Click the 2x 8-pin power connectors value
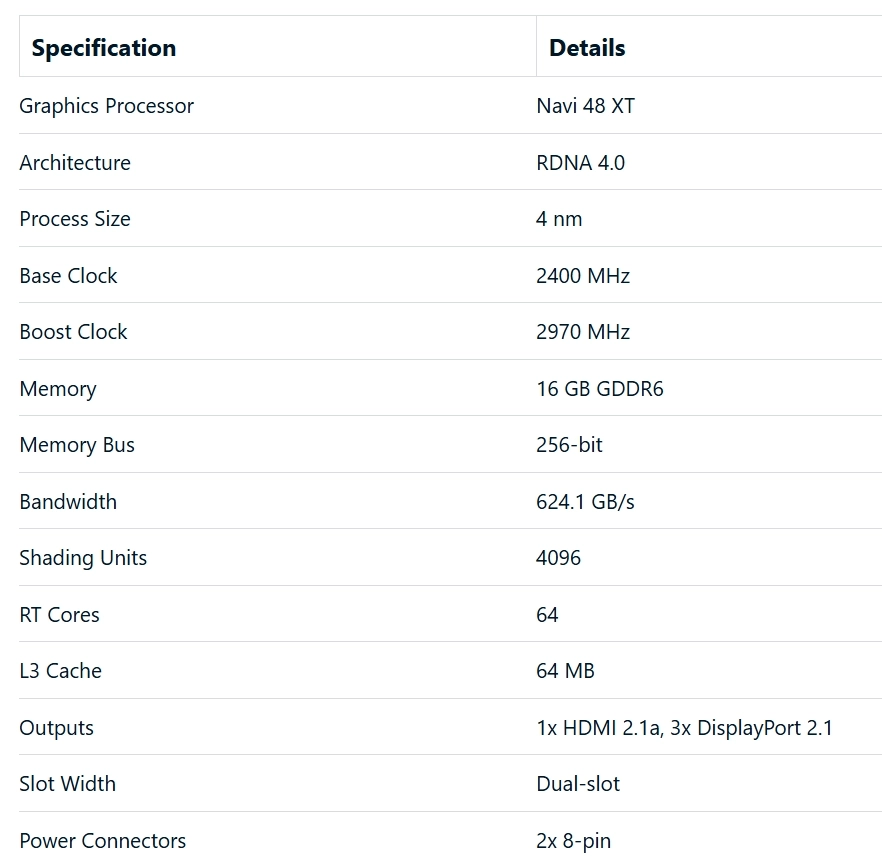This screenshot has height=863, width=882. coord(573,841)
